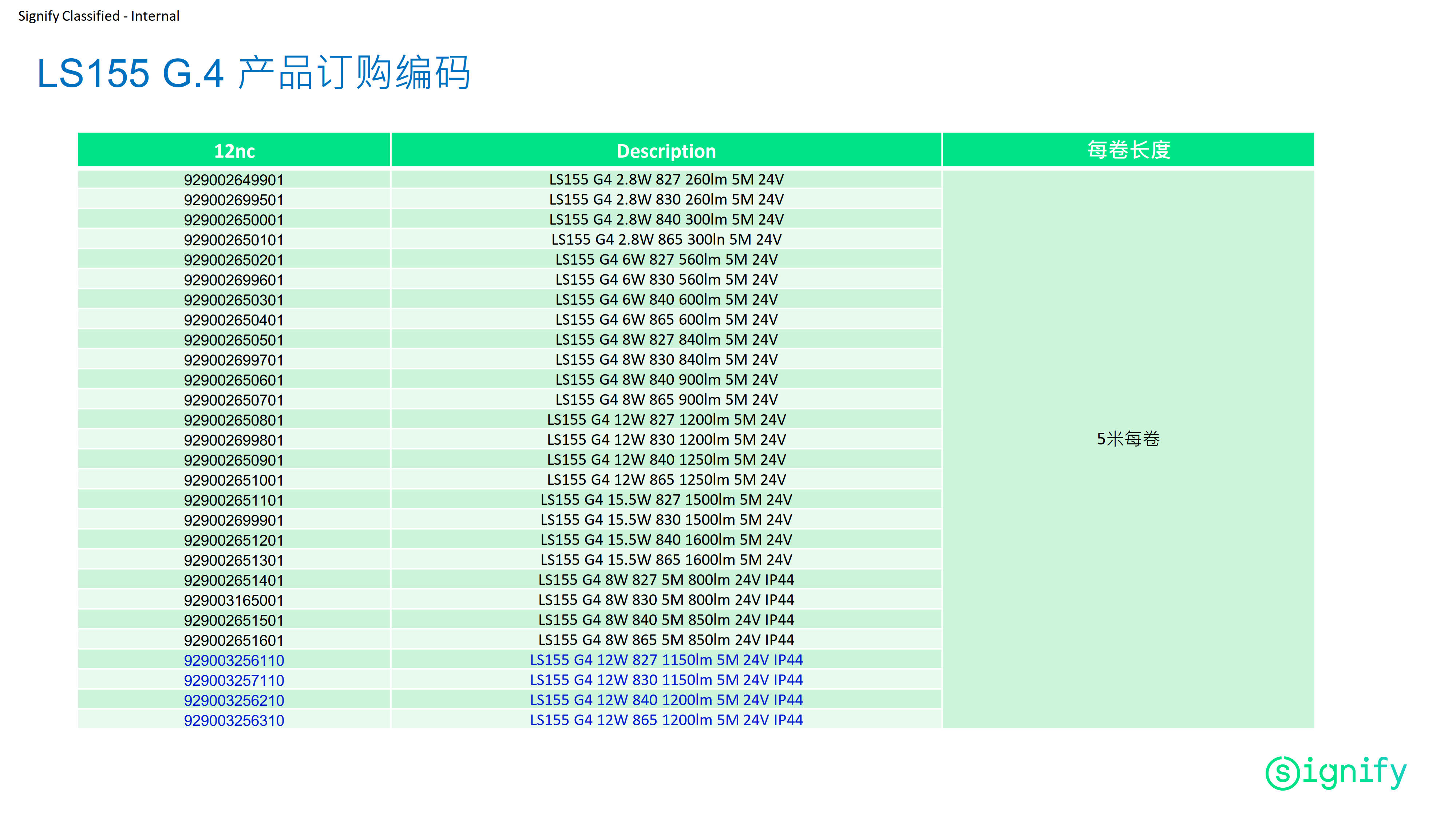Select 'LS155 G4 12W 830 1200lm 5M 24V'
The width and height of the screenshot is (1456, 819).
(666, 440)
